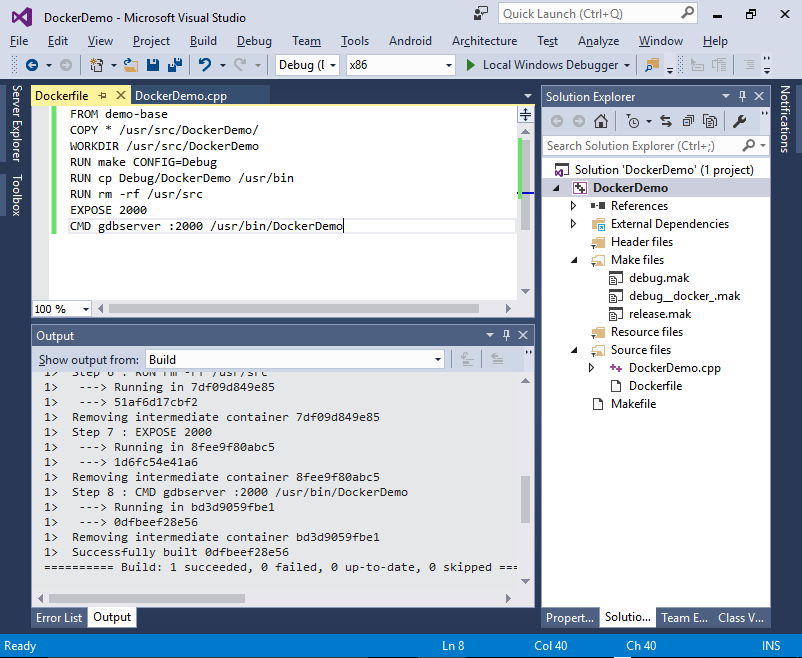Toggle auto-hide pin on Output panel
The width and height of the screenshot is (802, 658).
(506, 335)
